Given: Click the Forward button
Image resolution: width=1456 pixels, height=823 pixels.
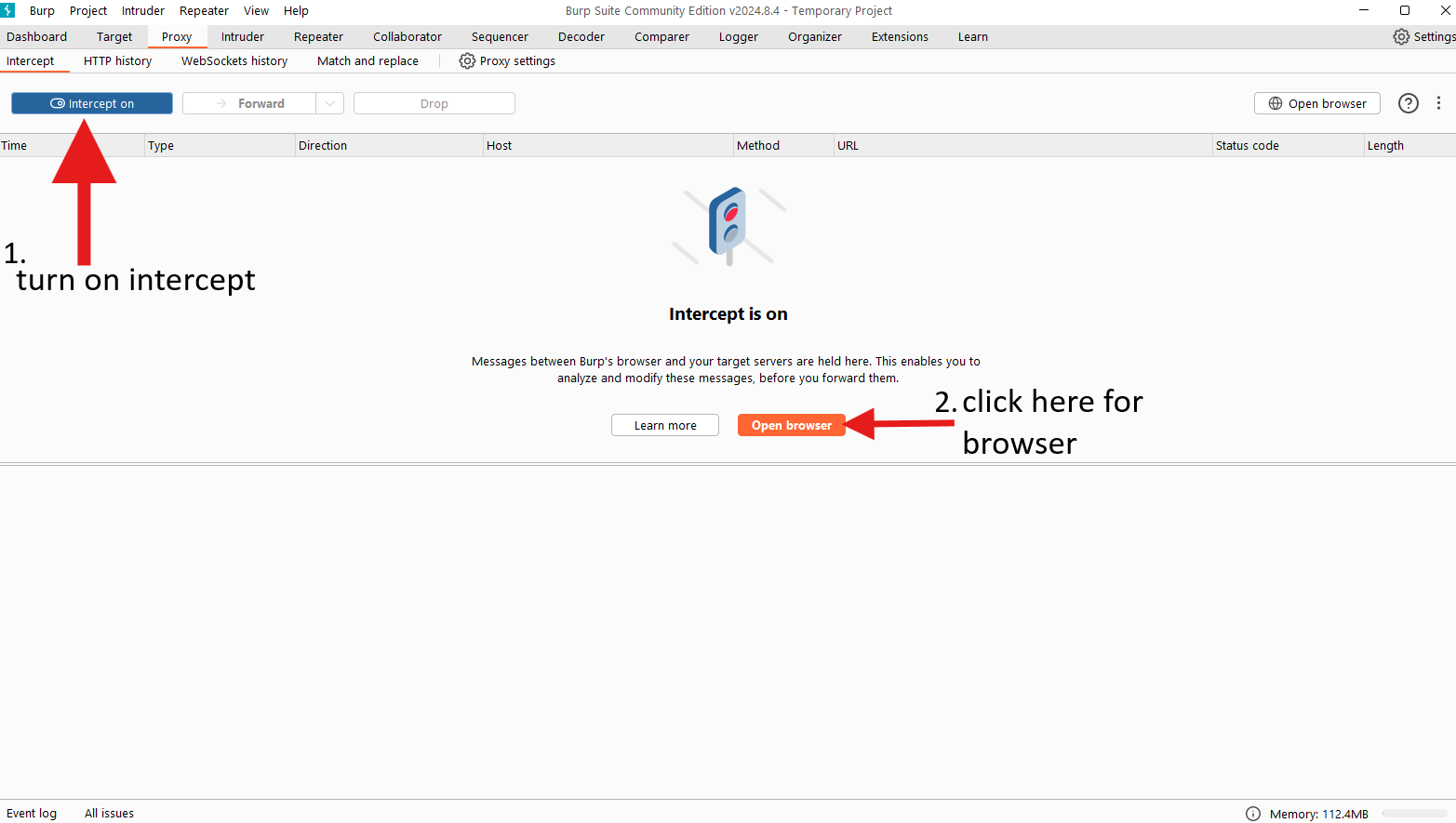Looking at the screenshot, I should pos(249,103).
